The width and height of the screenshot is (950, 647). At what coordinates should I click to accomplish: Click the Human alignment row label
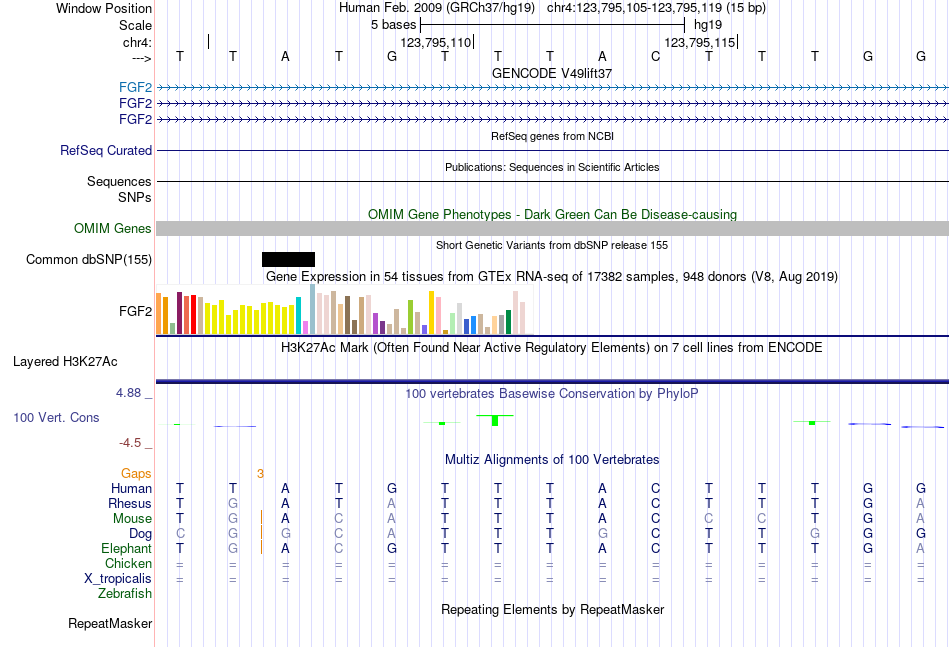(131, 488)
